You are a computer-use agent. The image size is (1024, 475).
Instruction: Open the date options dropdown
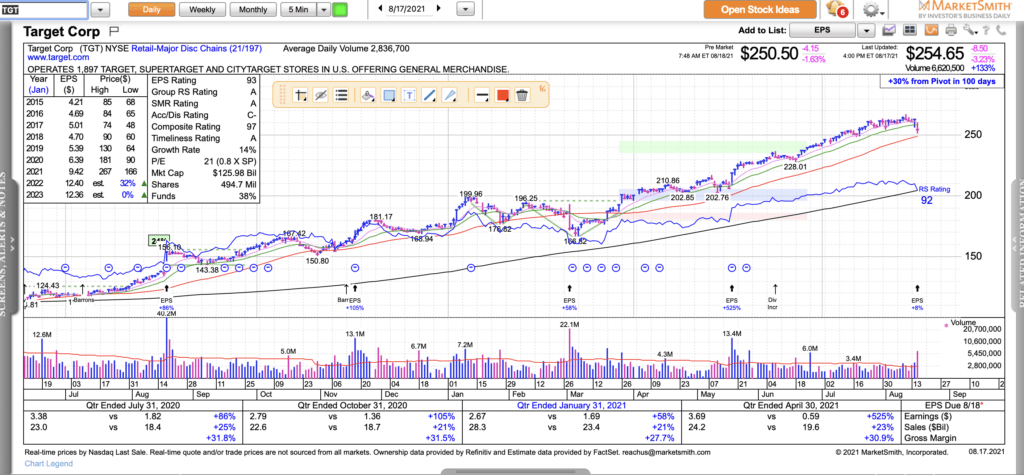pyautogui.click(x=465, y=10)
